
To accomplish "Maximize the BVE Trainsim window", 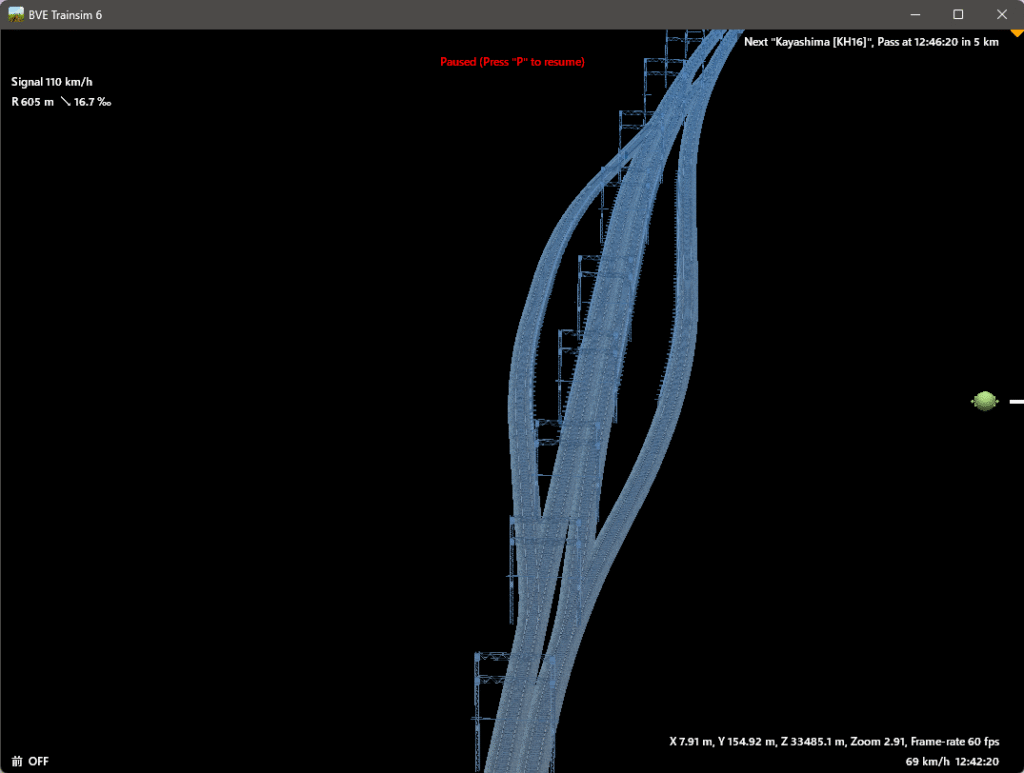I will pos(958,14).
